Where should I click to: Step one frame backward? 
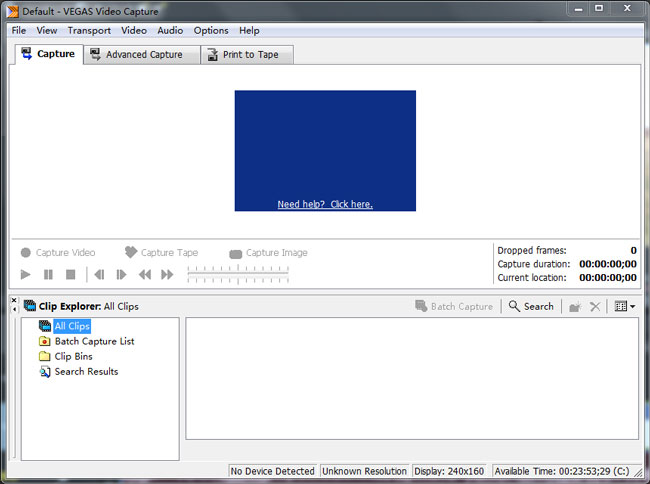99,274
